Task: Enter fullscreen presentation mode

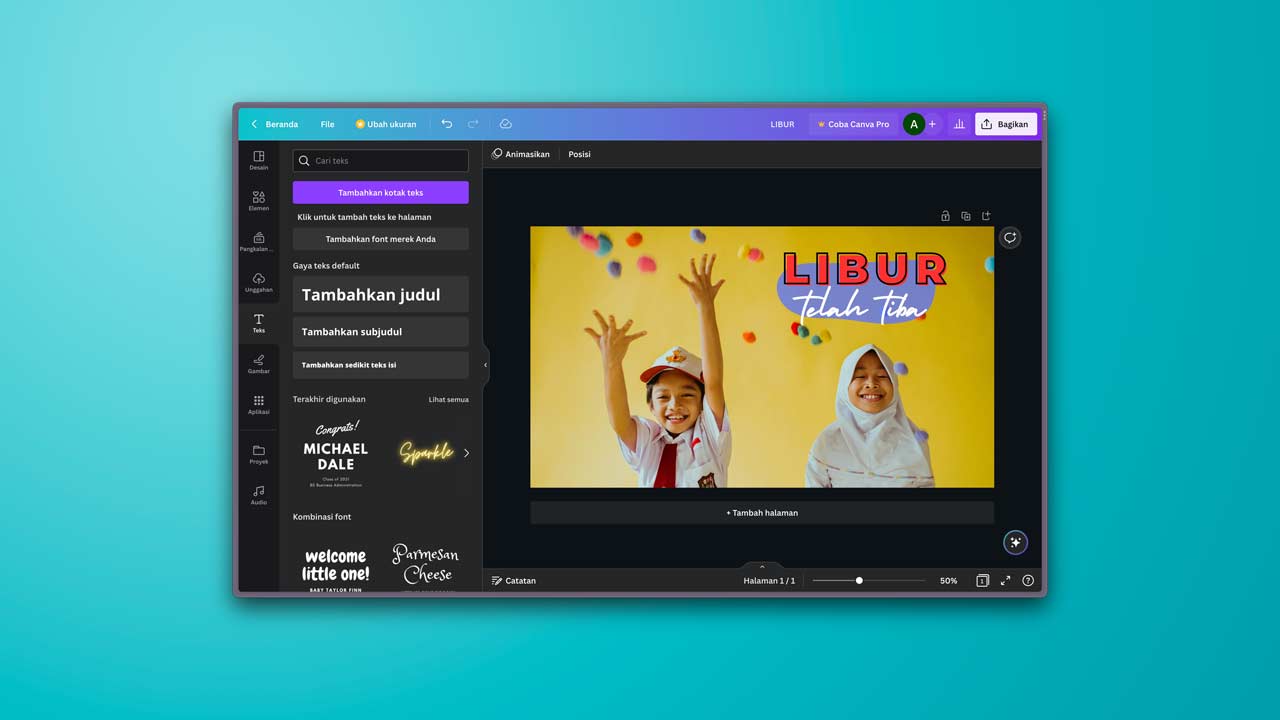Action: (x=1005, y=580)
